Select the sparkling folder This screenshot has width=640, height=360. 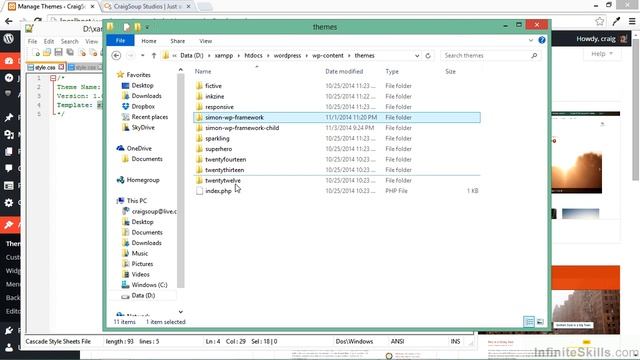pos(217,138)
